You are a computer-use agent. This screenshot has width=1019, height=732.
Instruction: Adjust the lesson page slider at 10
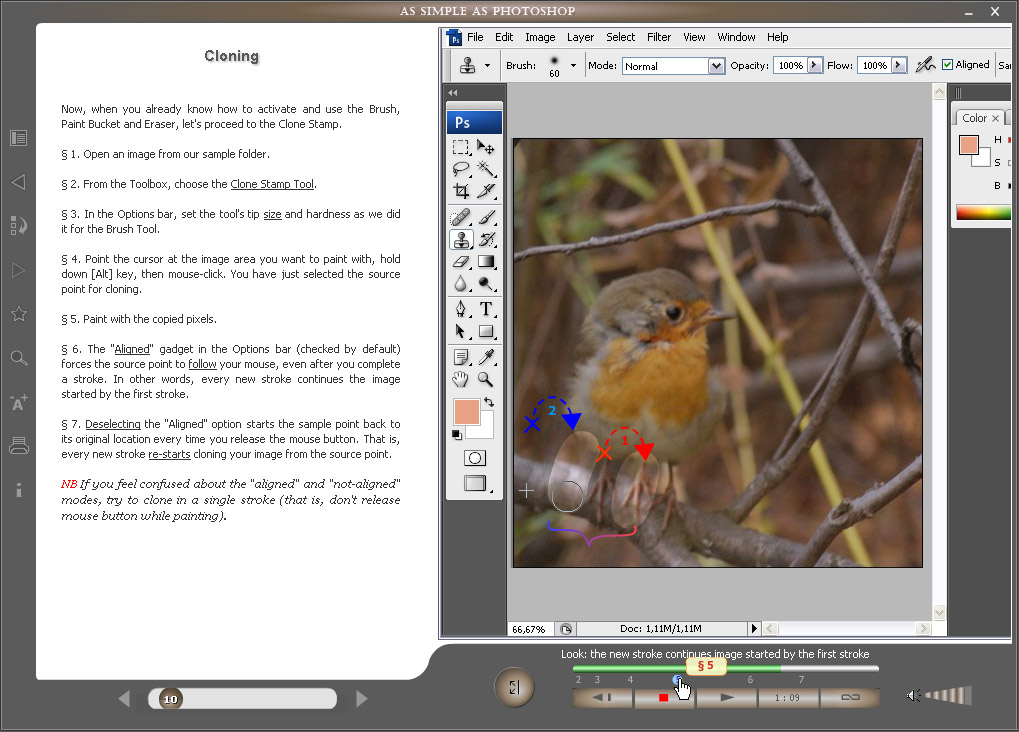point(170,699)
